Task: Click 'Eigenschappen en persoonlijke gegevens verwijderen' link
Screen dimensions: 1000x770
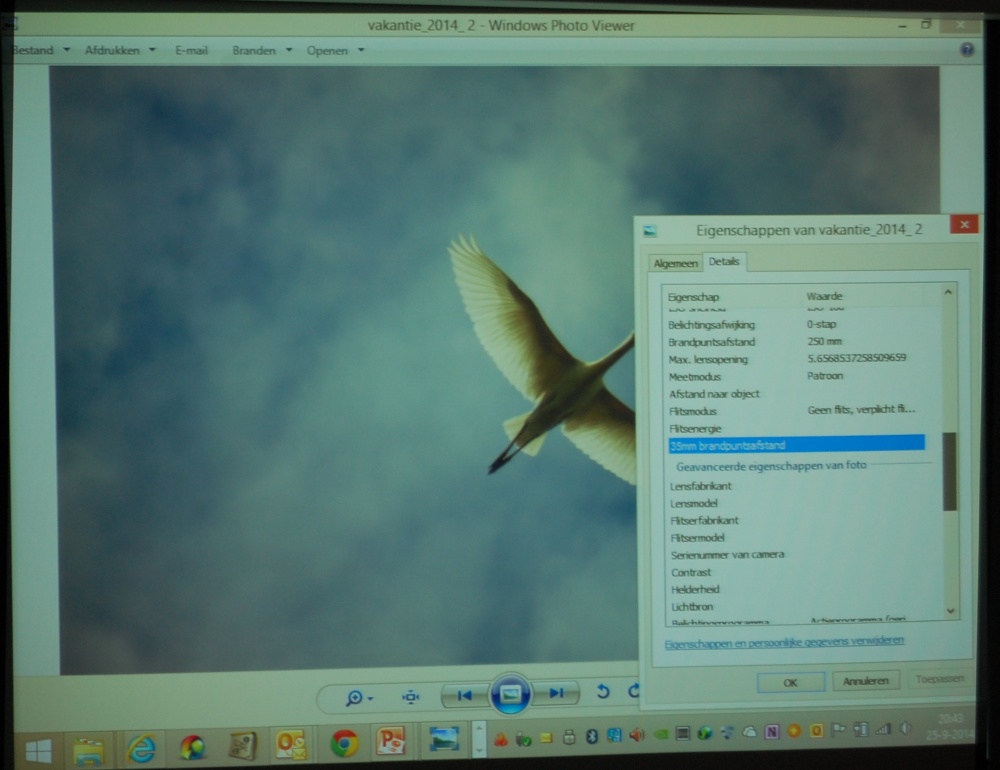Action: (784, 641)
